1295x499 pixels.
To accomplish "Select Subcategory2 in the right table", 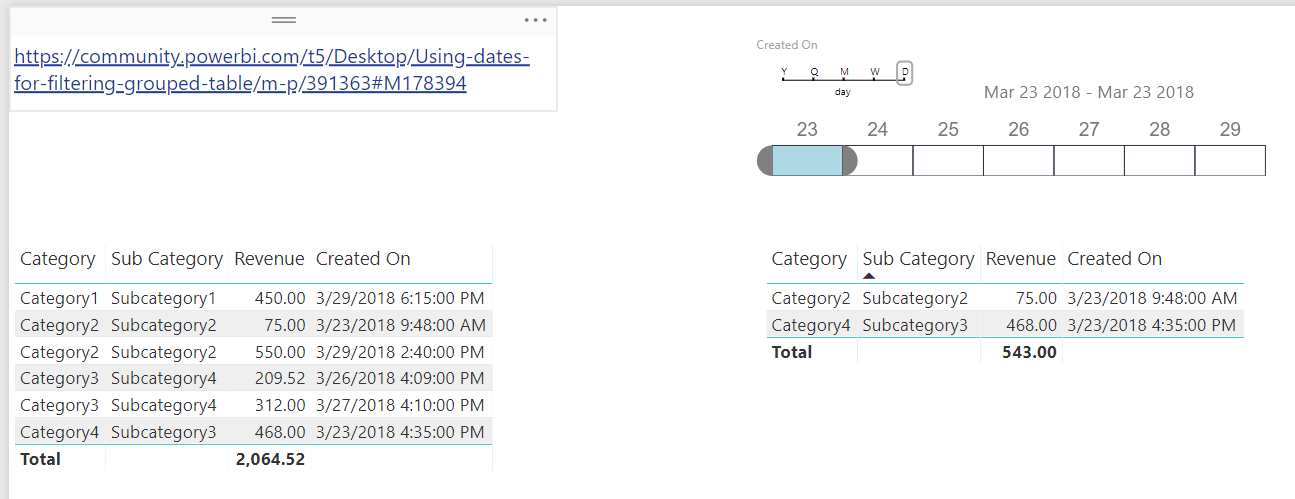I will pos(915,298).
